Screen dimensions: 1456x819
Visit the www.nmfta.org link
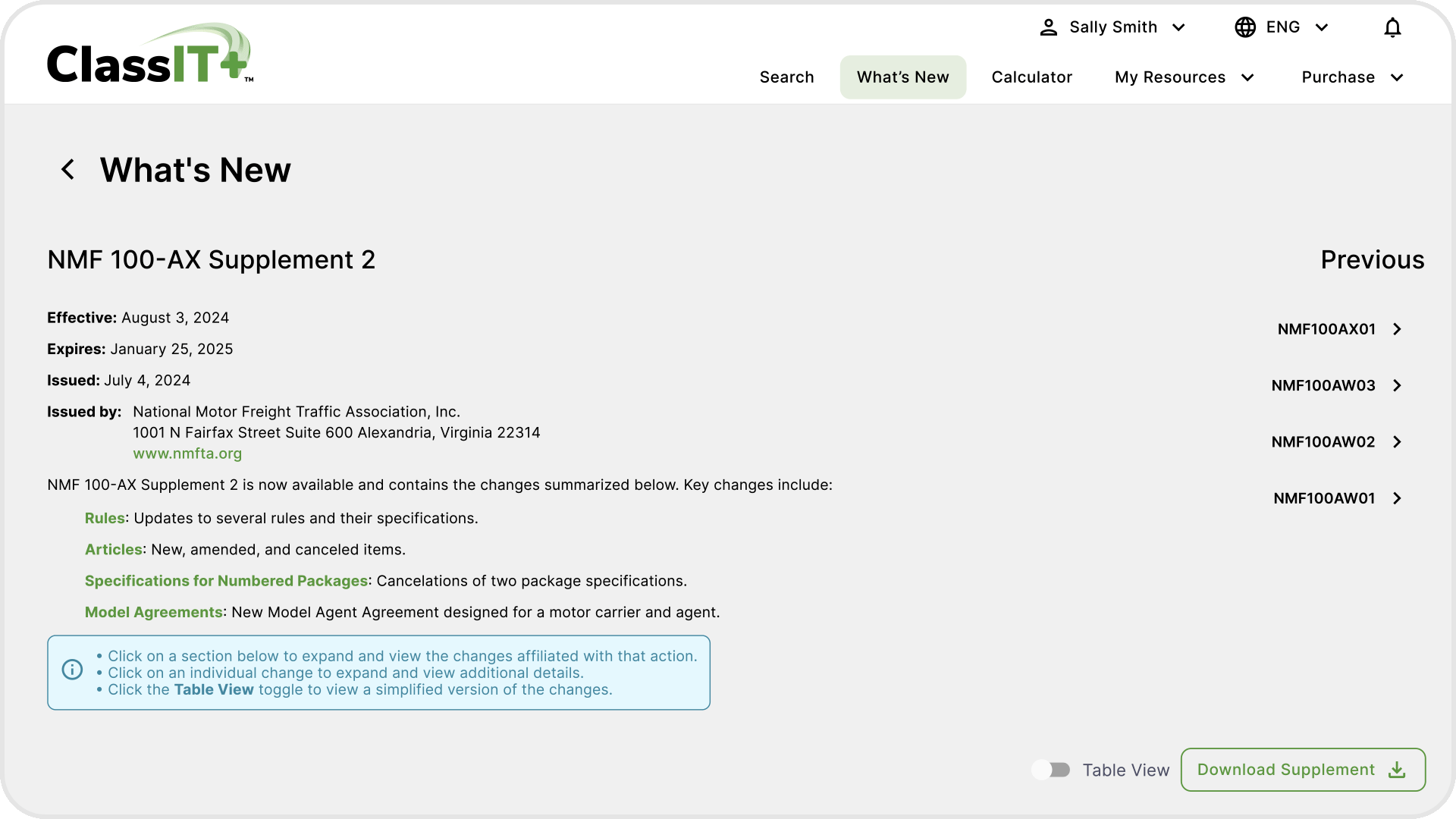187,453
